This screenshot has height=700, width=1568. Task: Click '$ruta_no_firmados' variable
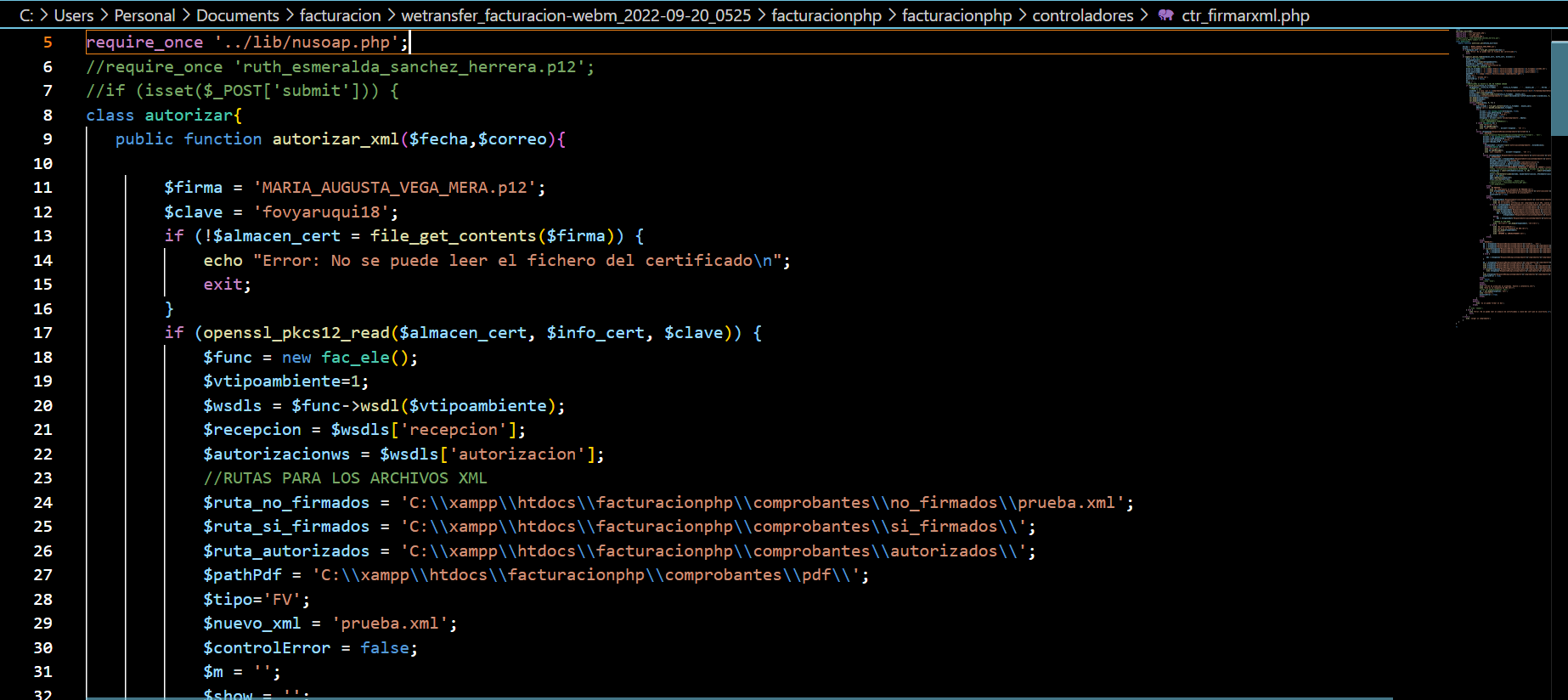tap(286, 503)
